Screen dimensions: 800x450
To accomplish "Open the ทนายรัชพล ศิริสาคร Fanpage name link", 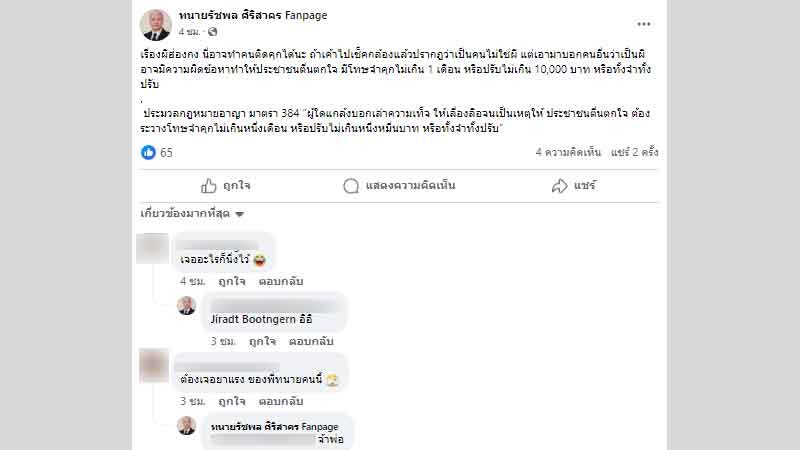I will (253, 15).
